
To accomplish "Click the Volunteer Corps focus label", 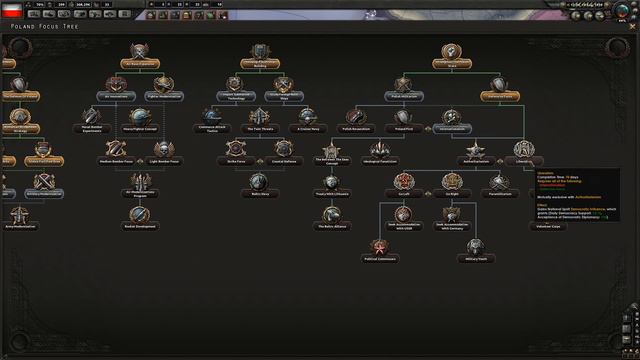I will click(548, 227).
